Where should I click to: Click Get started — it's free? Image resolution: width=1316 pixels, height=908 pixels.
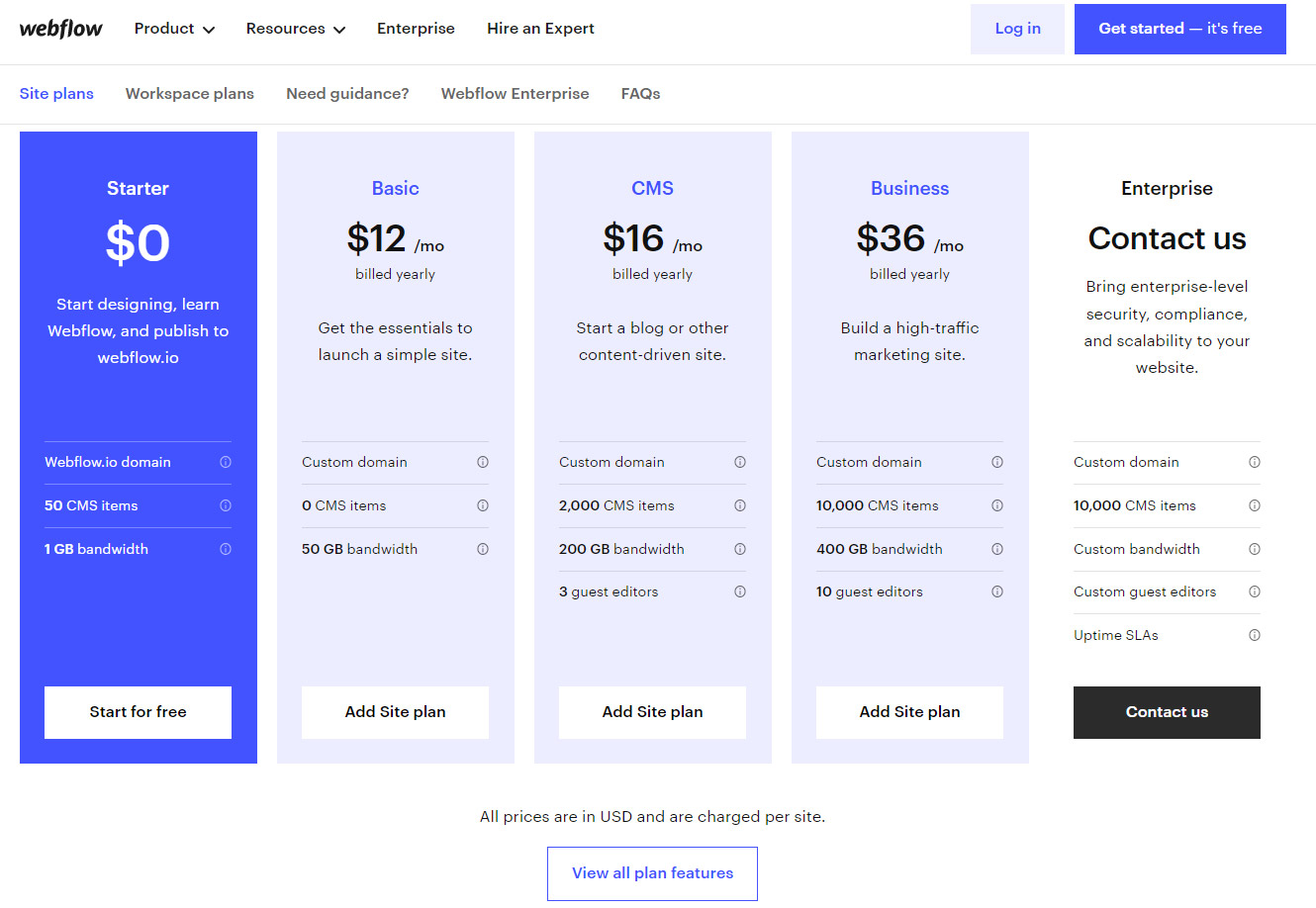[1180, 29]
